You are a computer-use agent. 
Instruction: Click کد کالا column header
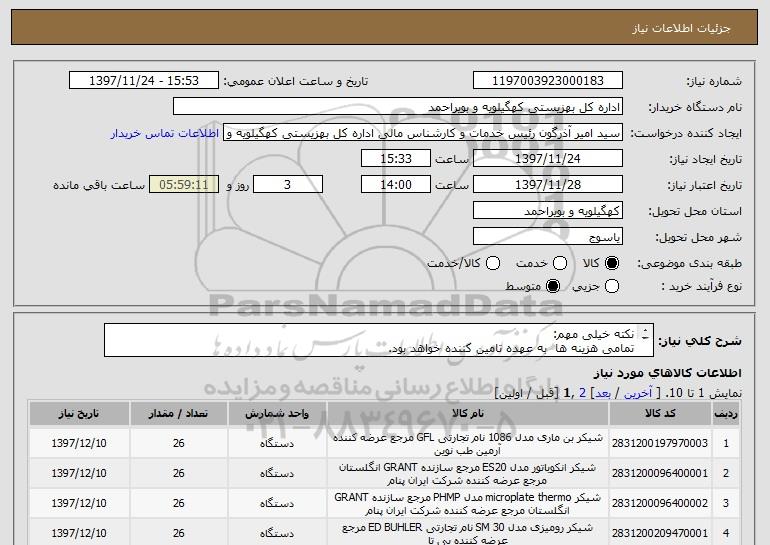point(660,414)
